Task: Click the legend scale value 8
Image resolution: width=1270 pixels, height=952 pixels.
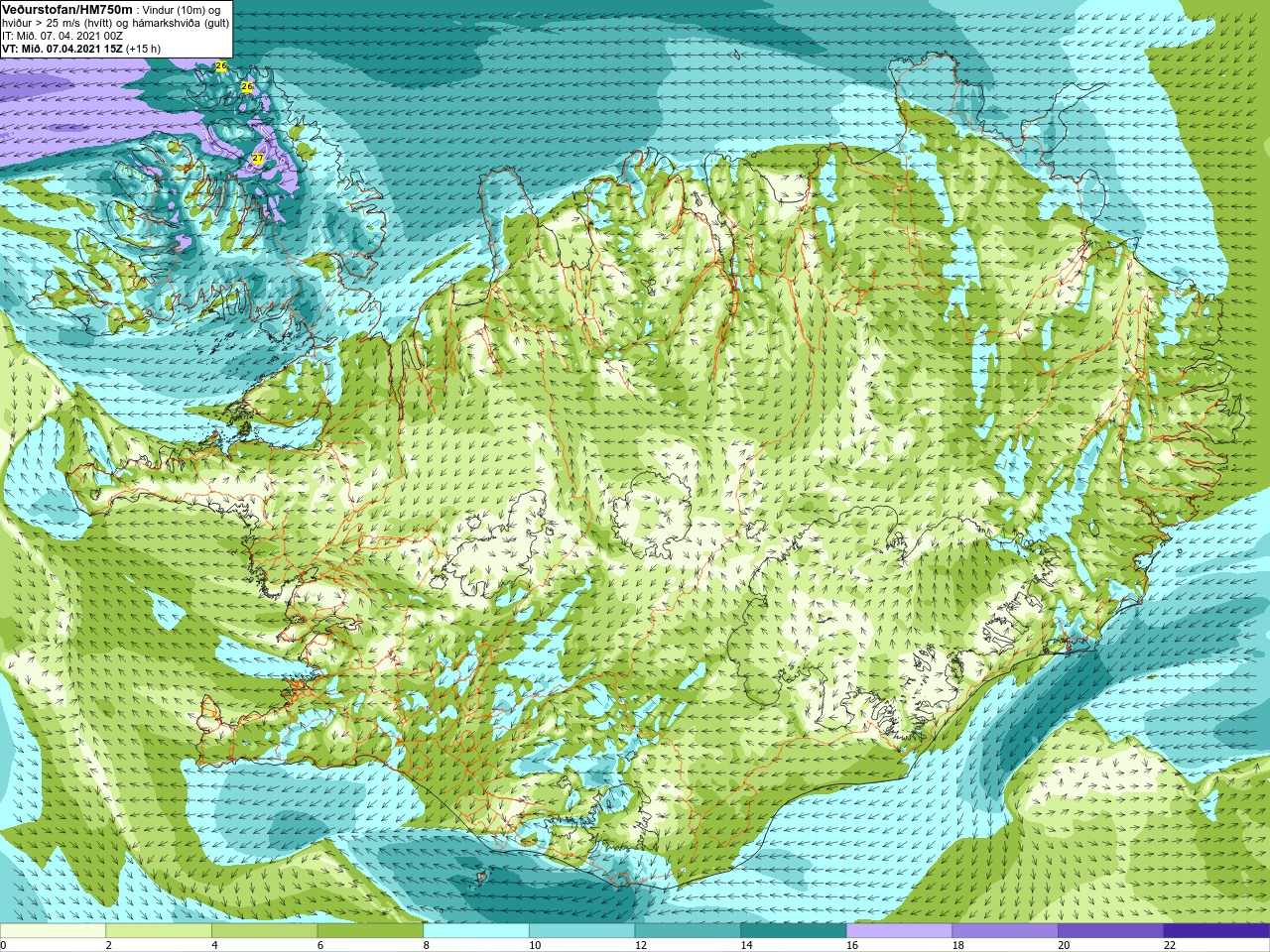Action: tap(427, 945)
